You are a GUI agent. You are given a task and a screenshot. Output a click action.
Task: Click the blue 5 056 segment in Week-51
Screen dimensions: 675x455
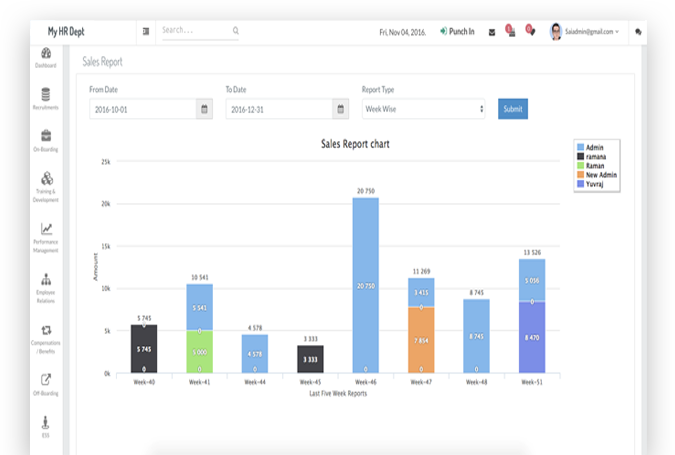pyautogui.click(x=532, y=280)
